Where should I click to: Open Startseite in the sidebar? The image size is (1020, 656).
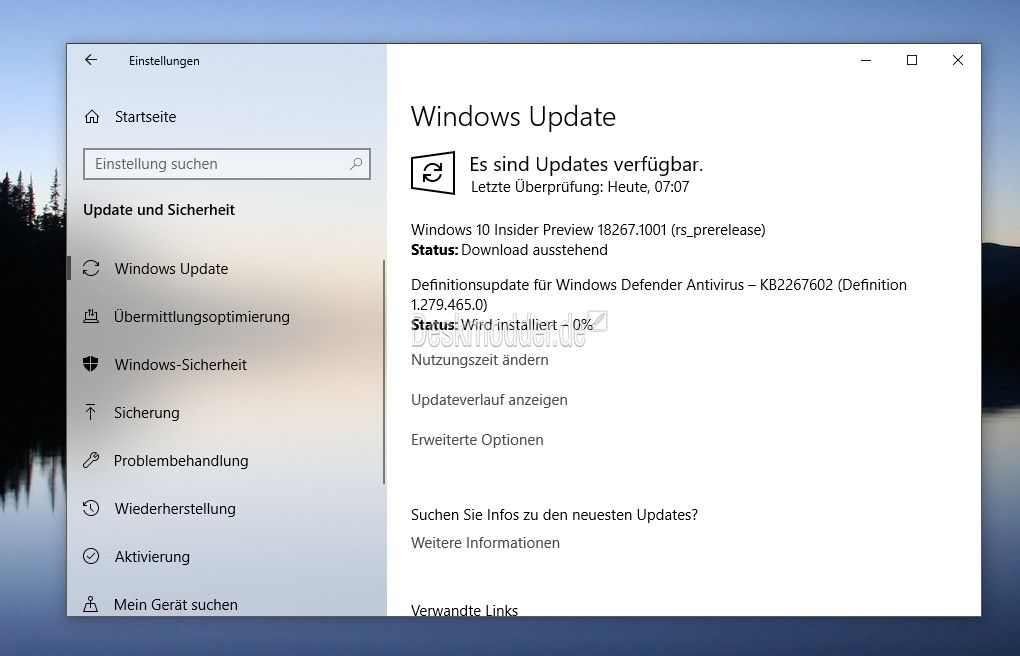point(146,117)
